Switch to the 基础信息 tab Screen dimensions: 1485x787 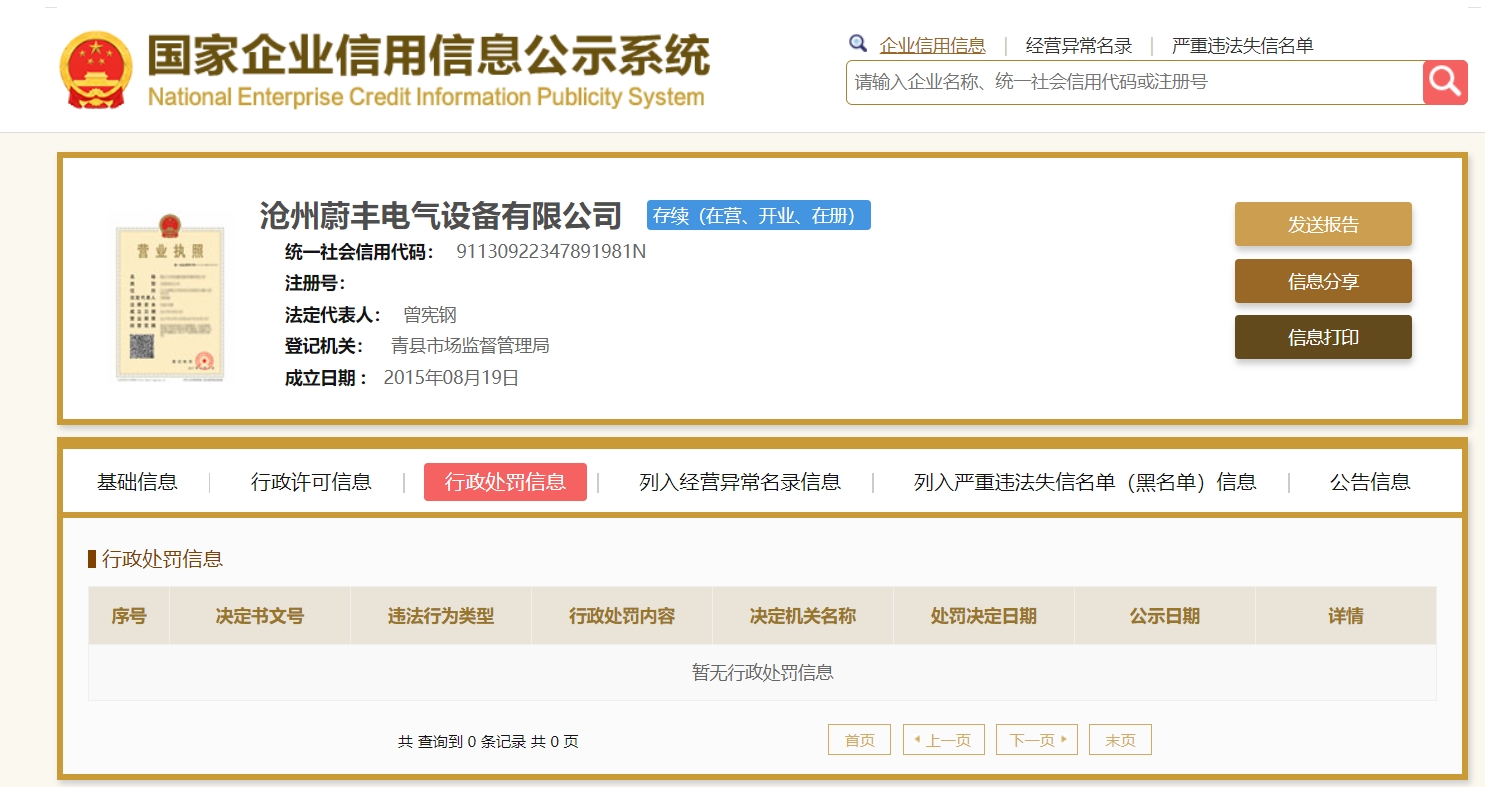(137, 482)
